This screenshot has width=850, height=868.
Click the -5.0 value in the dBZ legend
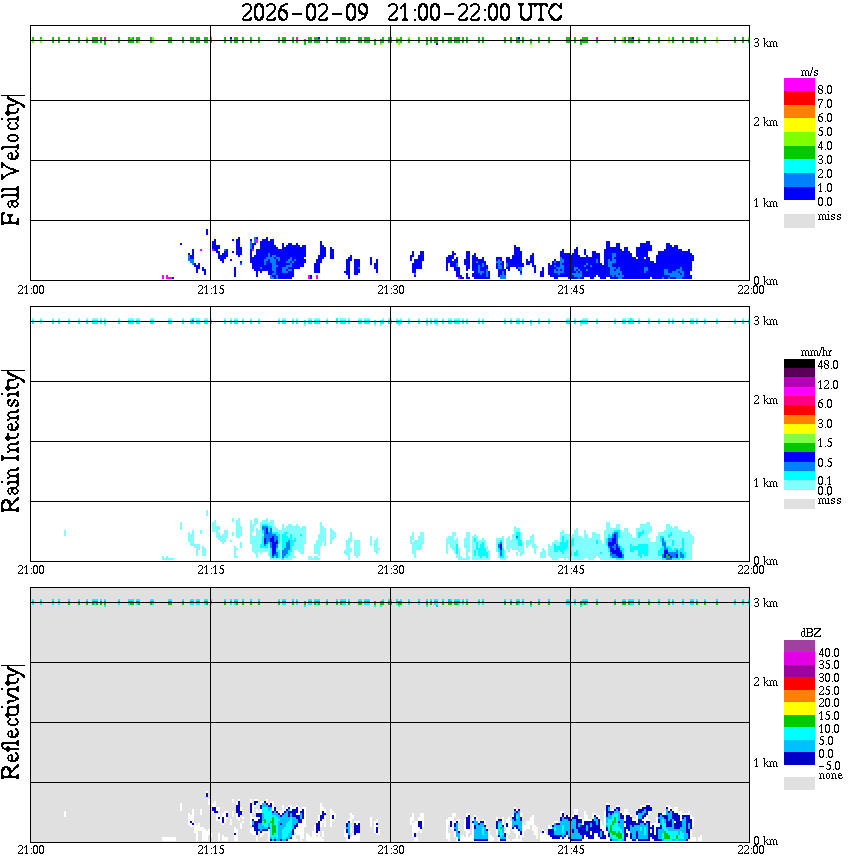(x=829, y=766)
